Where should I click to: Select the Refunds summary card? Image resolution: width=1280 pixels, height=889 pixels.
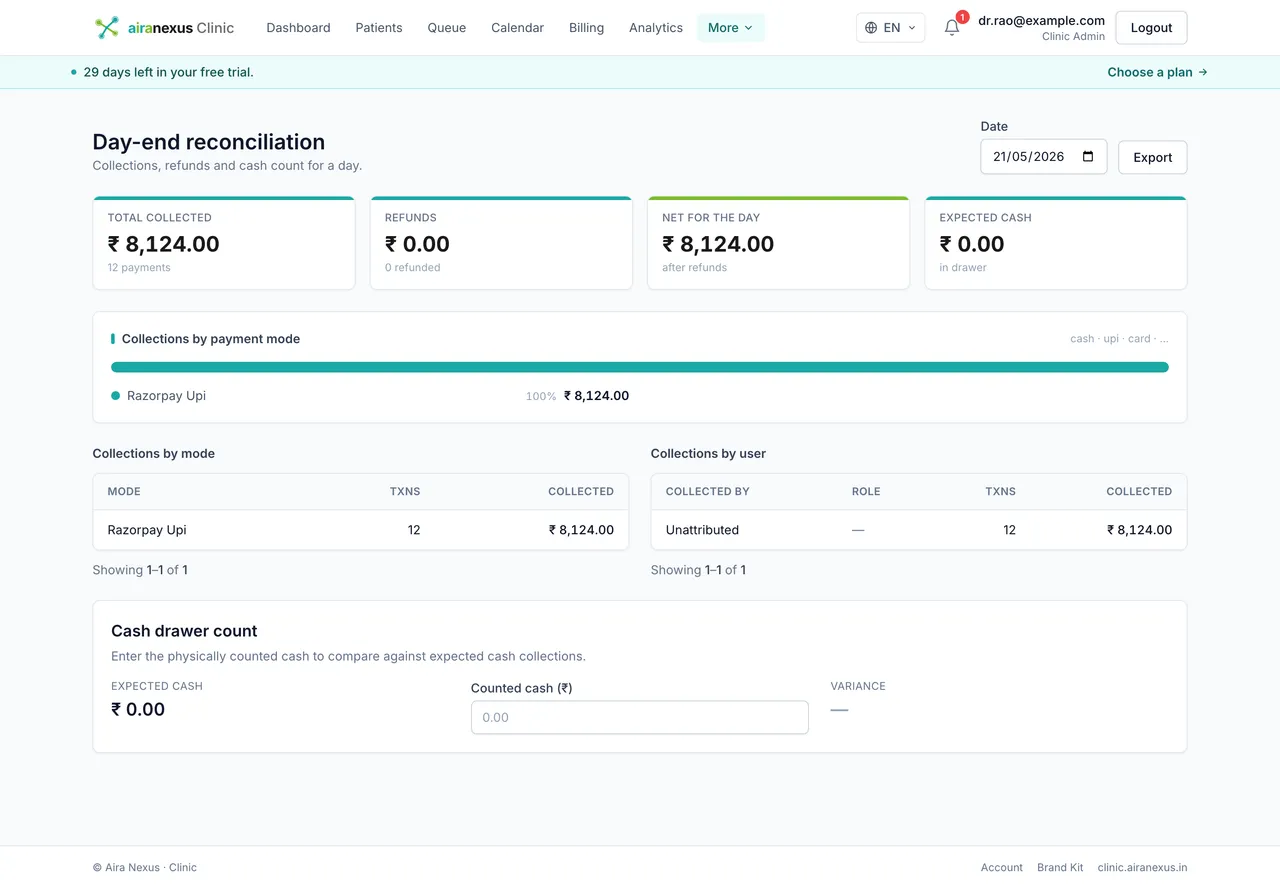coord(501,243)
